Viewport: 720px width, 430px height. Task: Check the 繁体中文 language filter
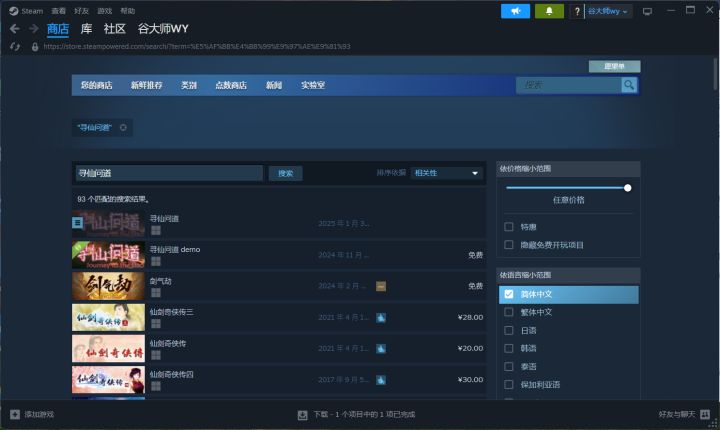pos(509,312)
